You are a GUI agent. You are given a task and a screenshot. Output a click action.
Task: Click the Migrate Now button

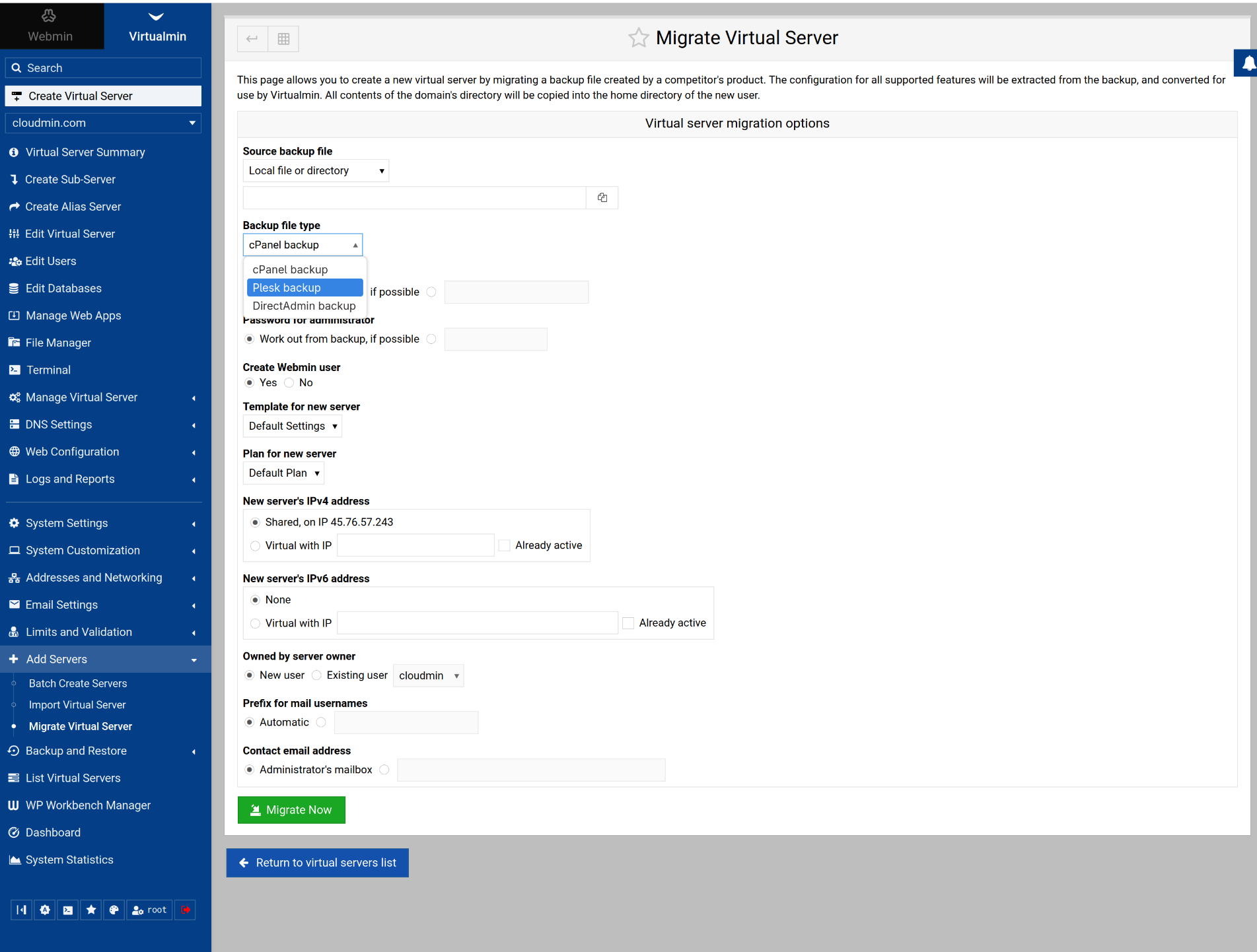(x=291, y=810)
